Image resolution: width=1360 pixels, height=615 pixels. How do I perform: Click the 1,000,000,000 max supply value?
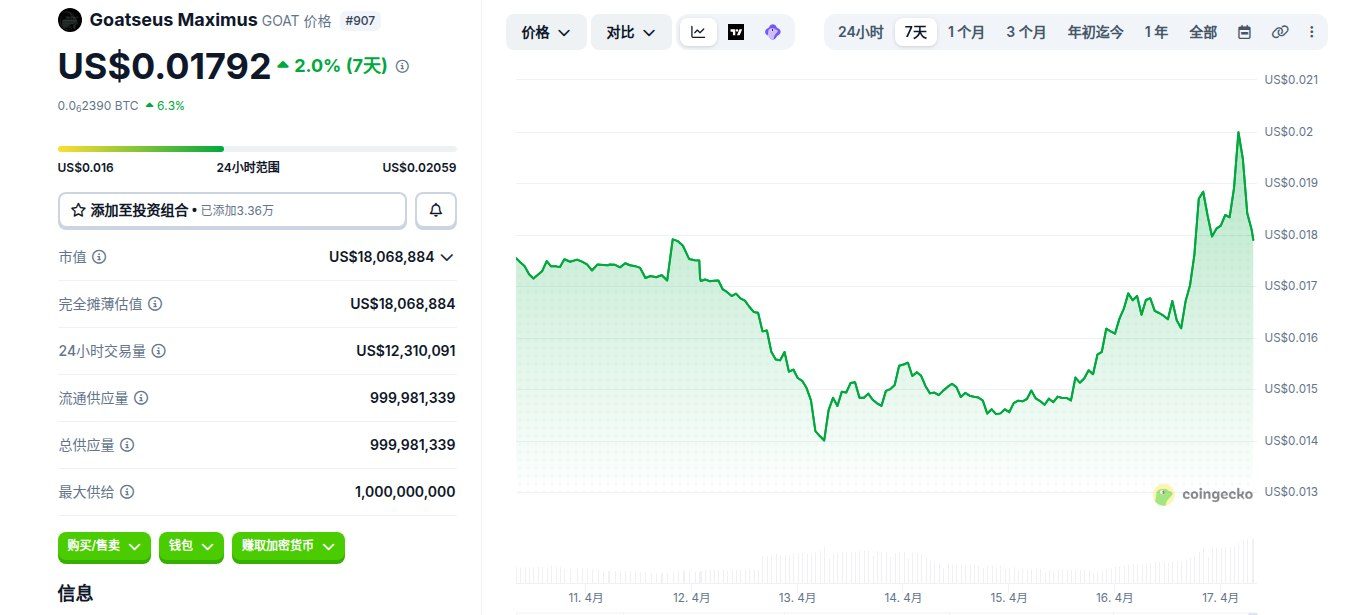click(405, 492)
